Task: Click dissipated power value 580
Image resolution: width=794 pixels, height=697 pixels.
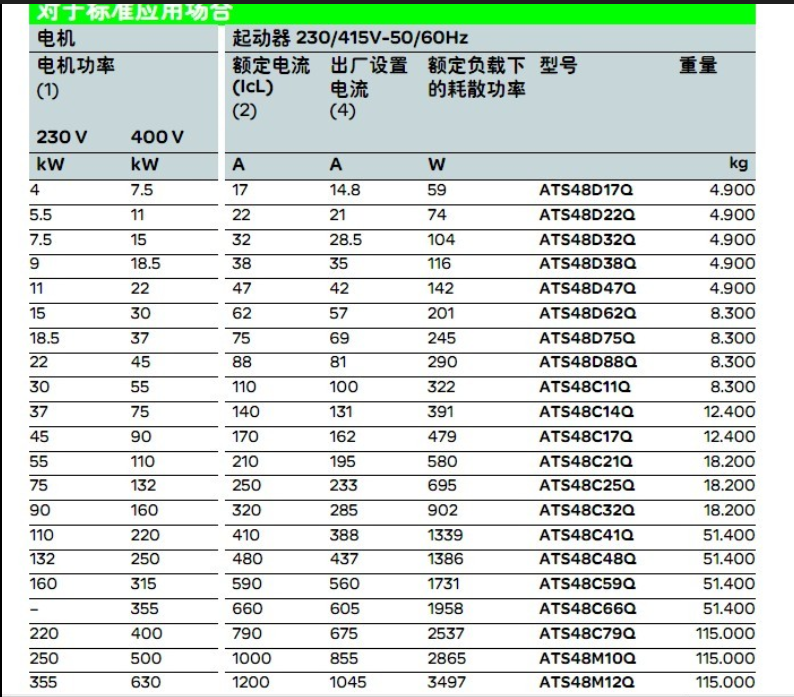Action: coord(442,461)
